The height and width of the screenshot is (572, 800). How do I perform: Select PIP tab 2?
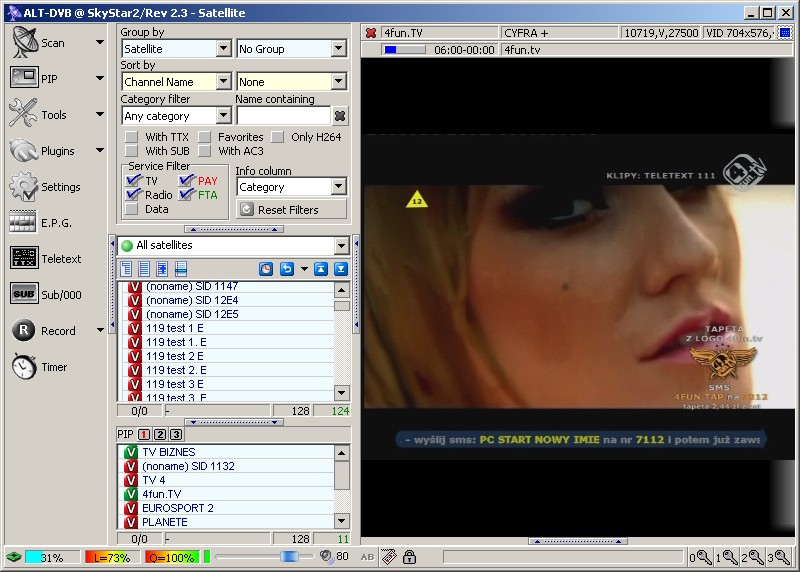click(x=160, y=434)
